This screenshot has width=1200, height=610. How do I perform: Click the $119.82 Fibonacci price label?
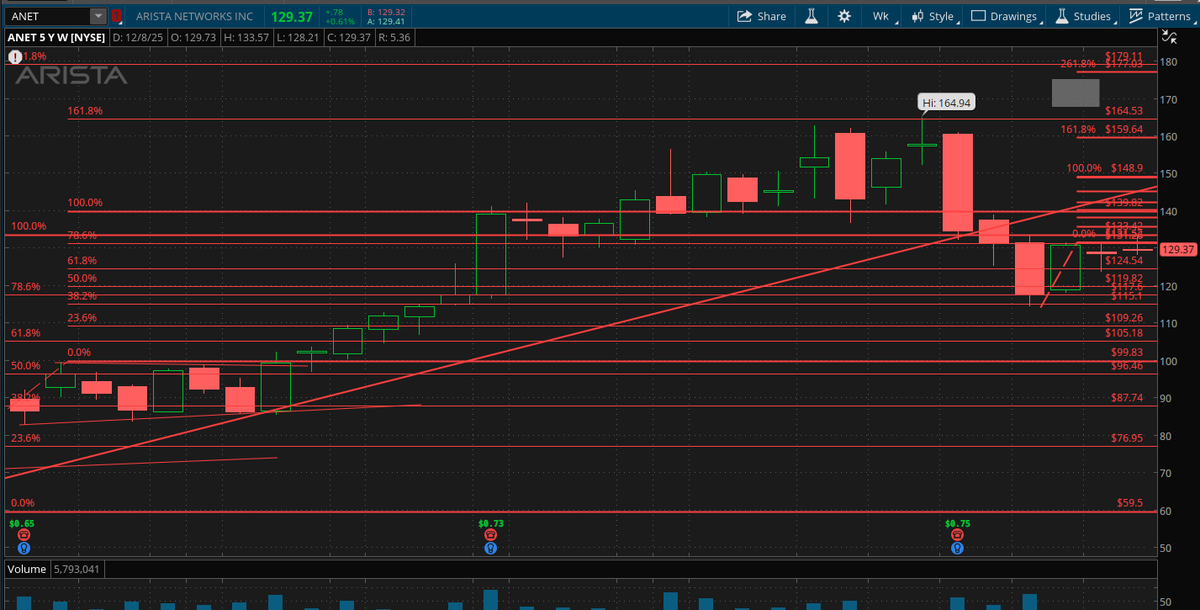coord(1124,278)
